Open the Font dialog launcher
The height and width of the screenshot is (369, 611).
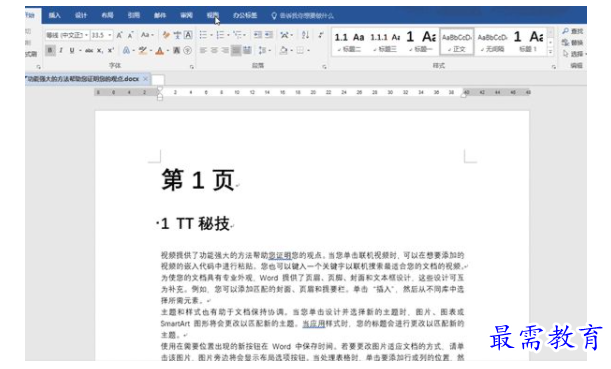point(192,67)
